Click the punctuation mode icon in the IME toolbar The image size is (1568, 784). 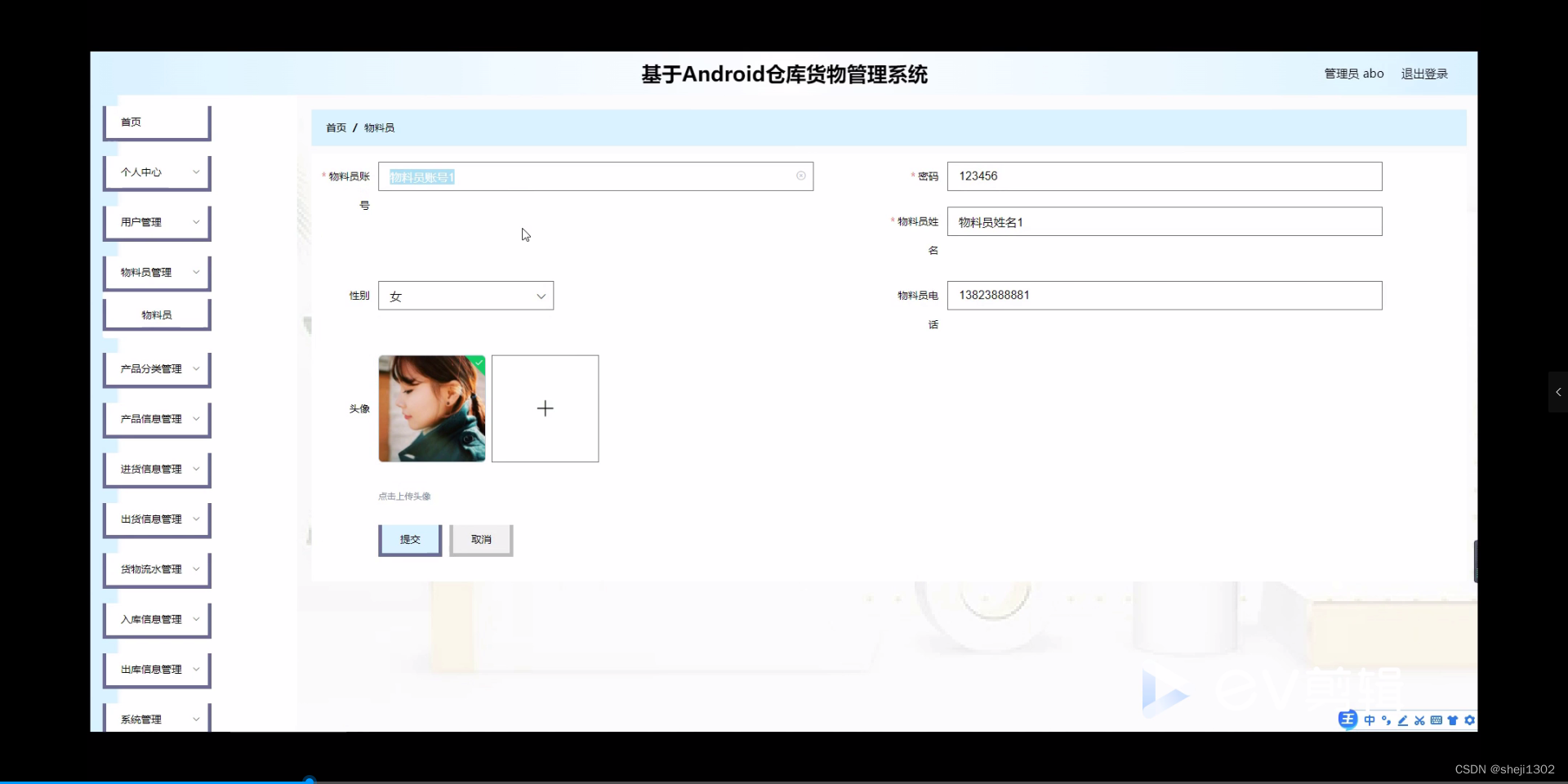[x=1387, y=720]
